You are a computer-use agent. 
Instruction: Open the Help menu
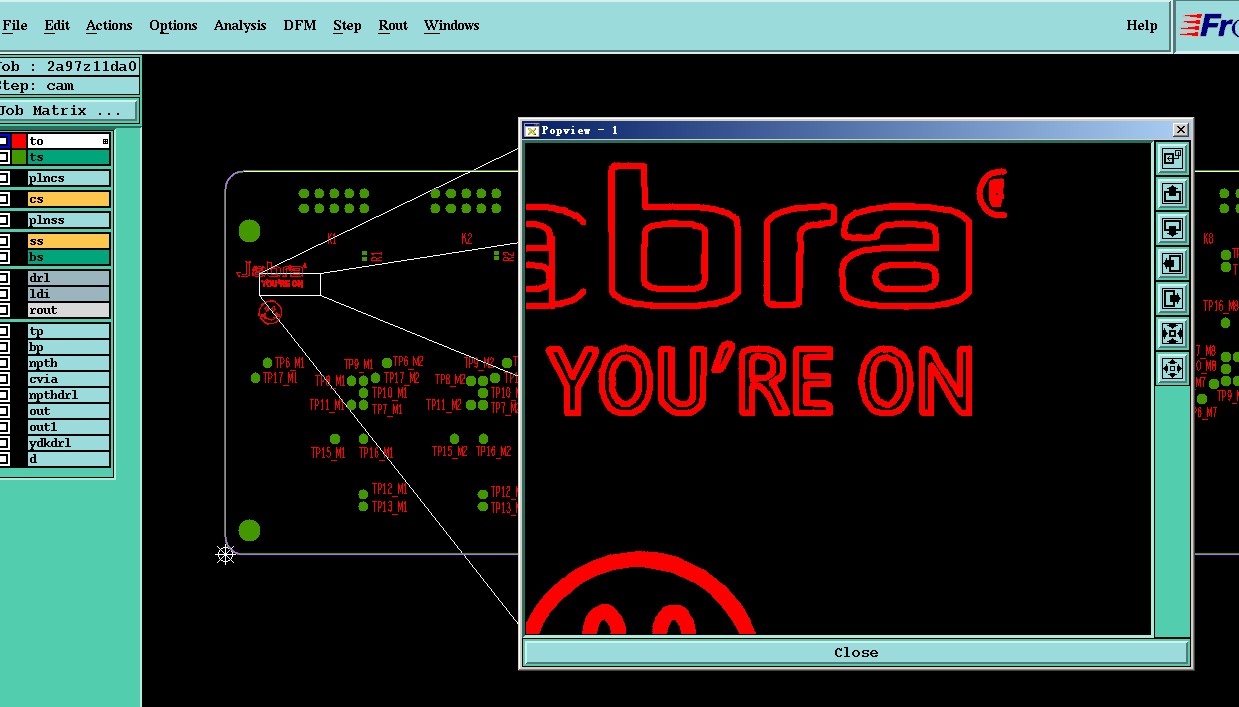1142,25
